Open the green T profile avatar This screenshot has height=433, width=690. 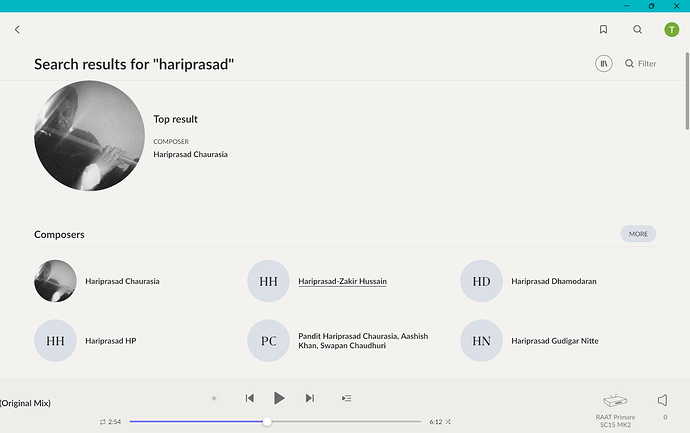pos(672,29)
